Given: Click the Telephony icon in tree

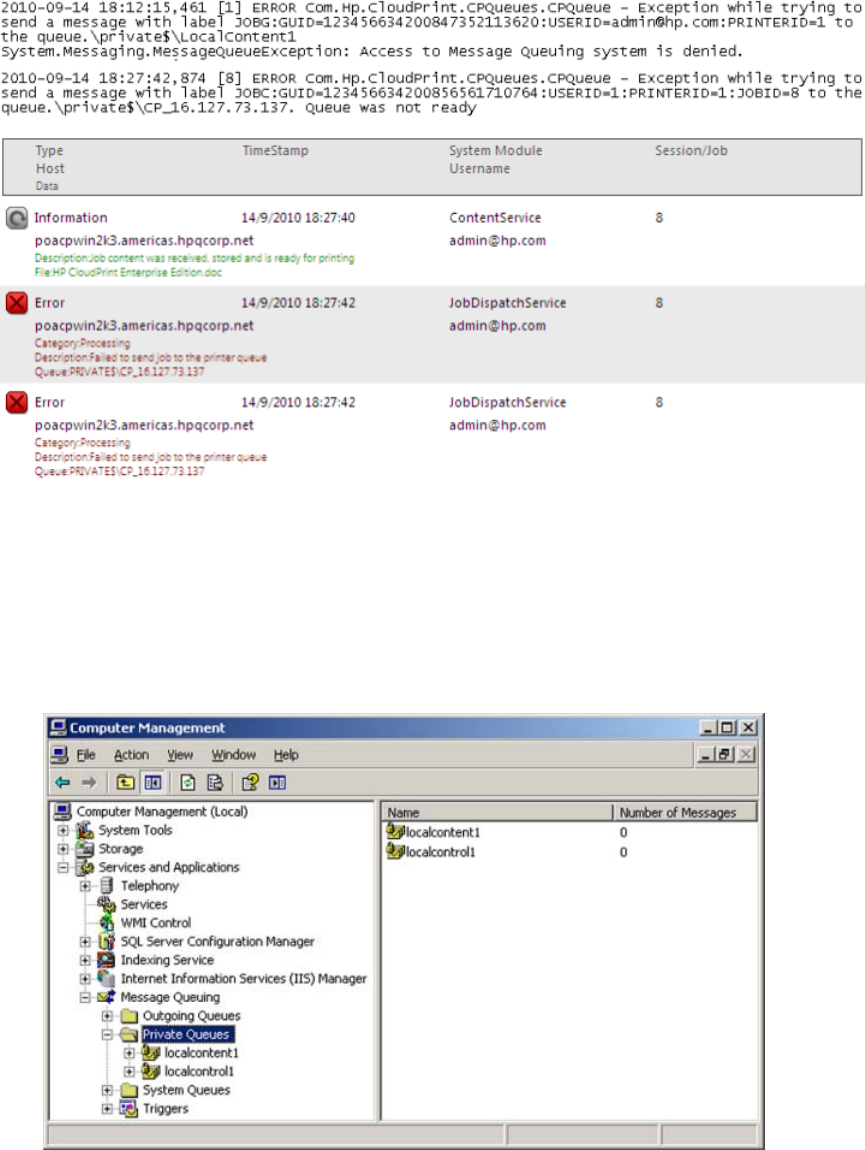Looking at the screenshot, I should coord(107,885).
